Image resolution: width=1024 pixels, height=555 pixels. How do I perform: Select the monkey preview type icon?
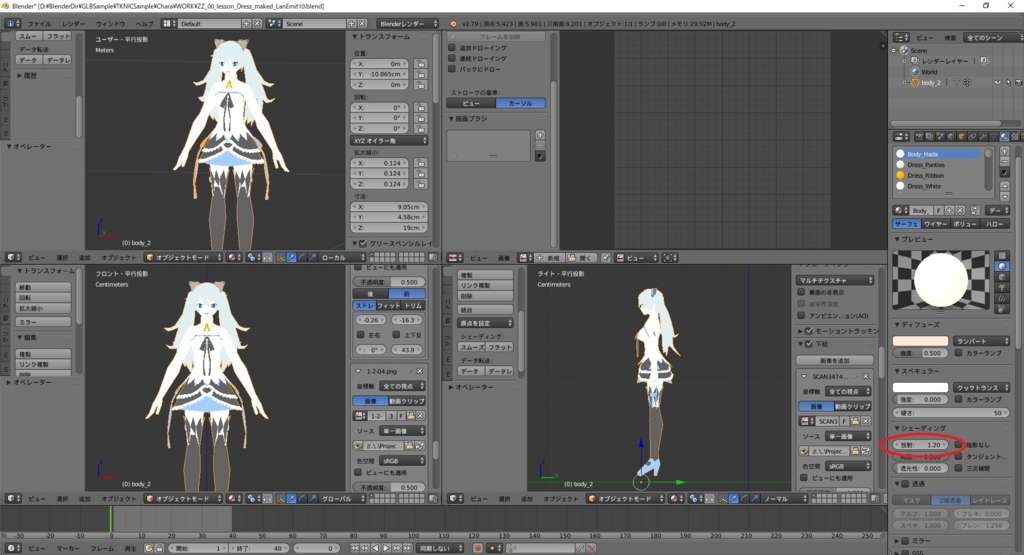click(1002, 287)
